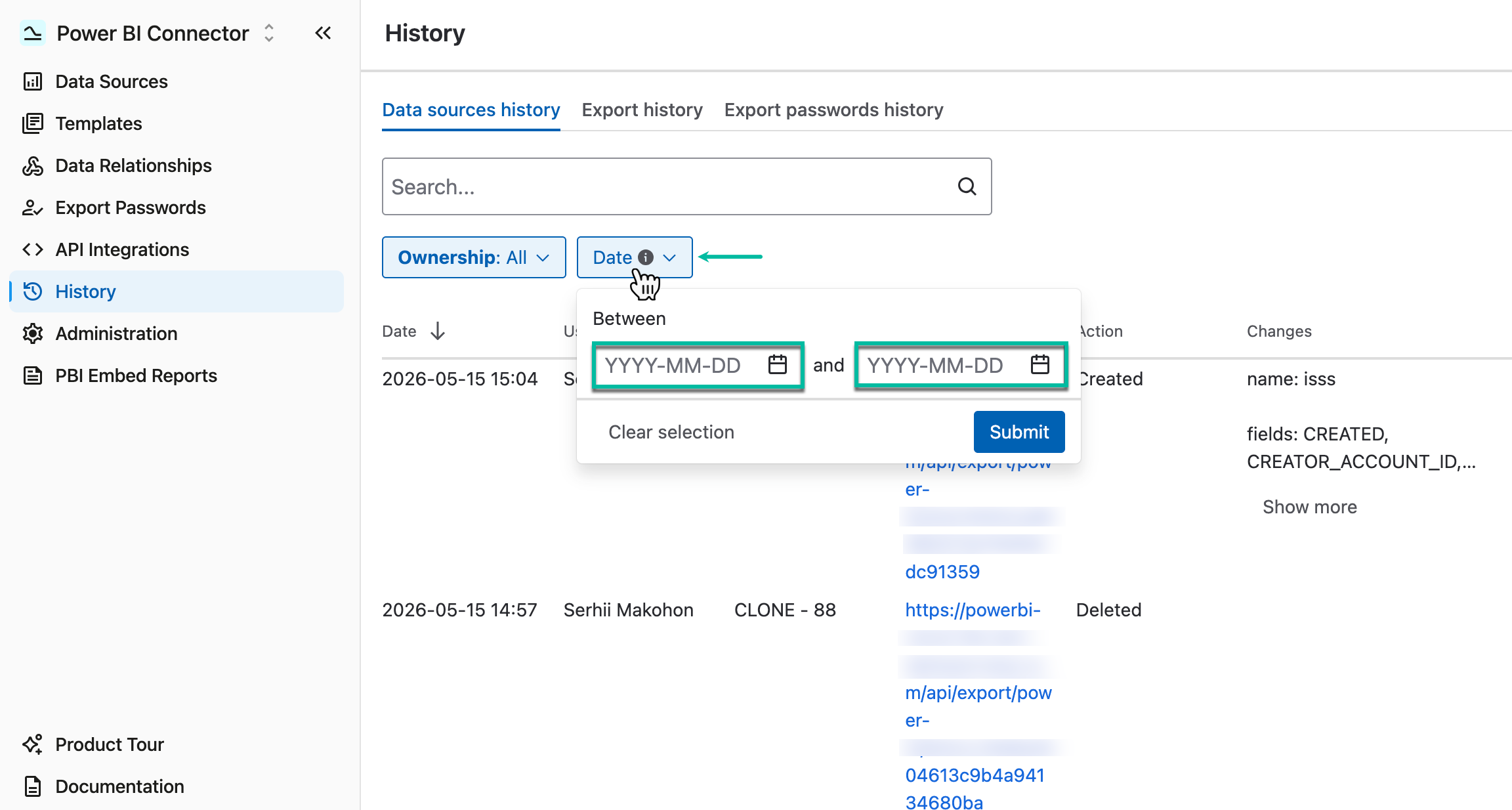Click Show more under Changes
This screenshot has height=810, width=1512.
pyautogui.click(x=1310, y=507)
